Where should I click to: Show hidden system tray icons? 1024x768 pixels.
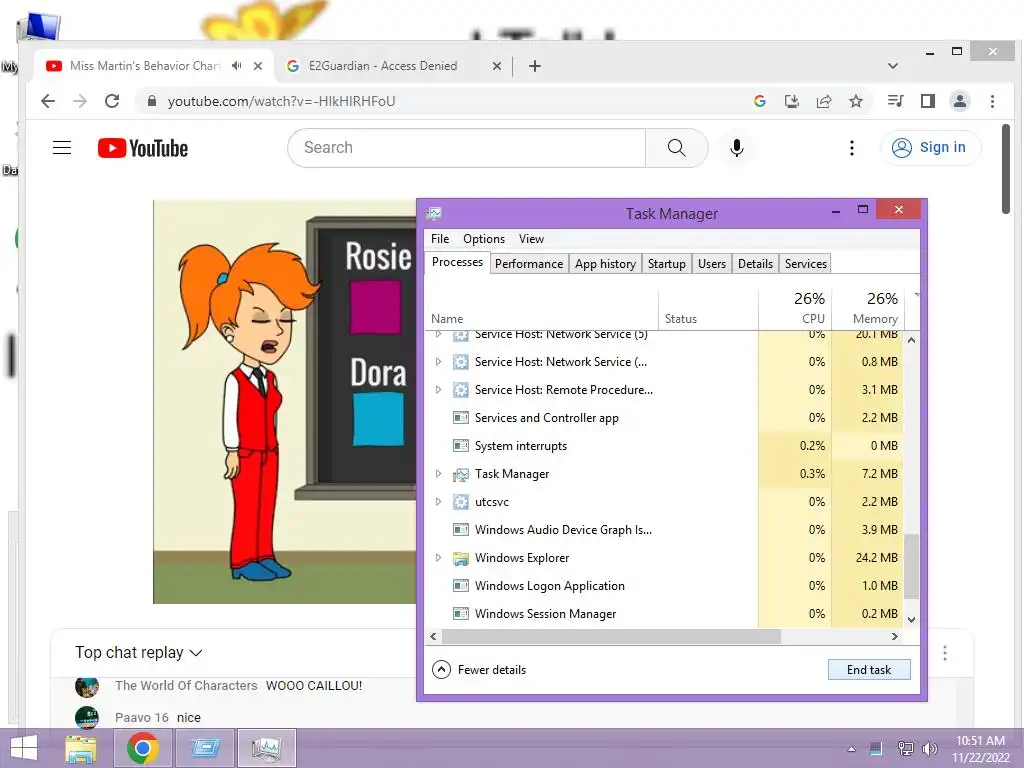coord(851,749)
